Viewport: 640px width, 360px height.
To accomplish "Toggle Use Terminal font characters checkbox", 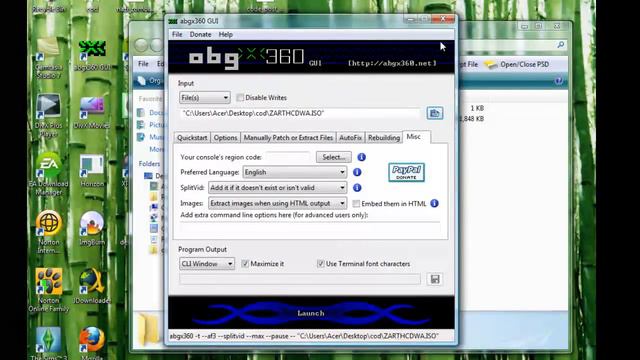I will point(320,264).
